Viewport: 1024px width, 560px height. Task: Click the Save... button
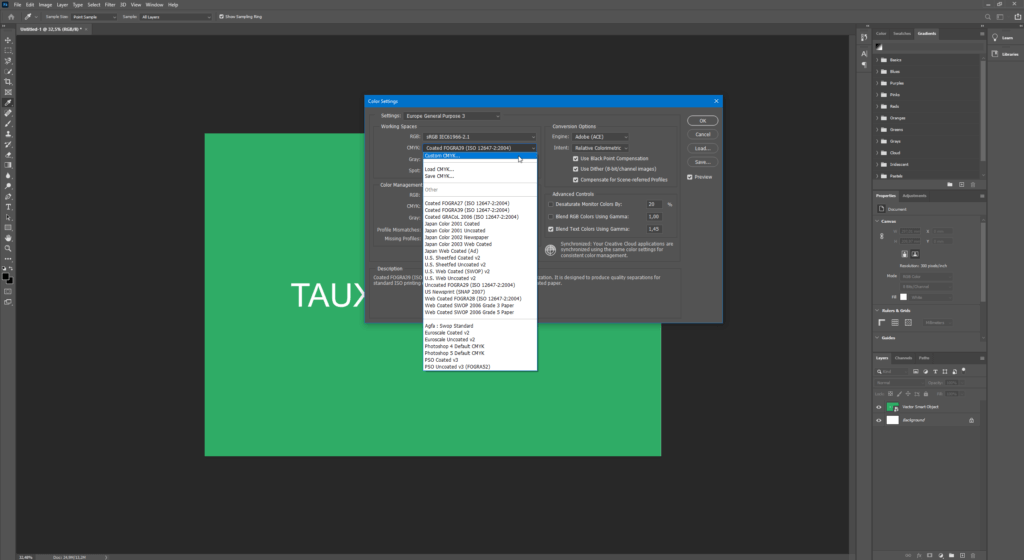[x=703, y=162]
